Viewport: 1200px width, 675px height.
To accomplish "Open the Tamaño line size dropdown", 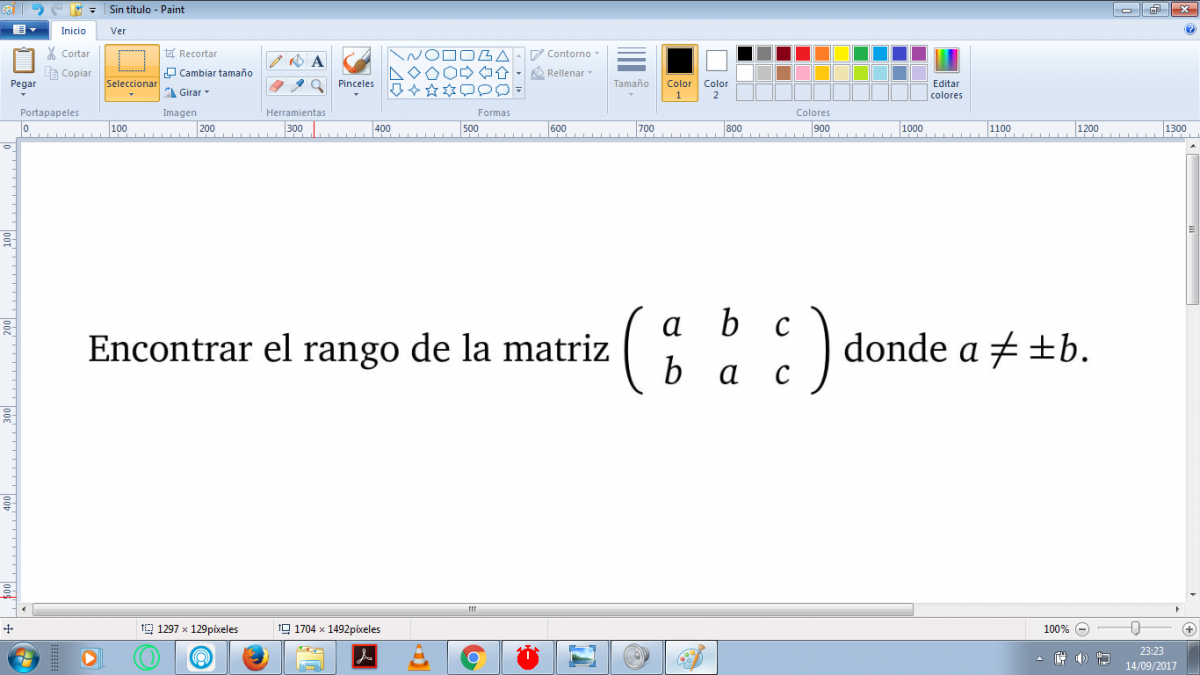I will coord(631,73).
